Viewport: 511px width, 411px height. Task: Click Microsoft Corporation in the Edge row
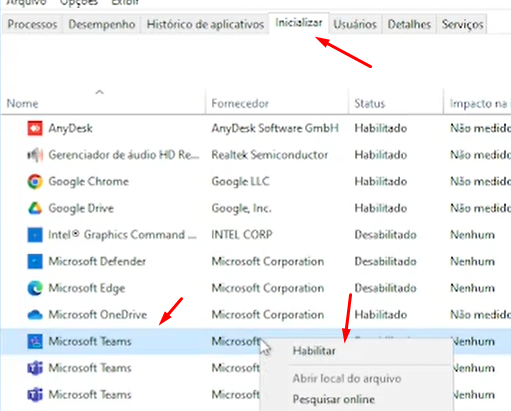click(x=268, y=288)
